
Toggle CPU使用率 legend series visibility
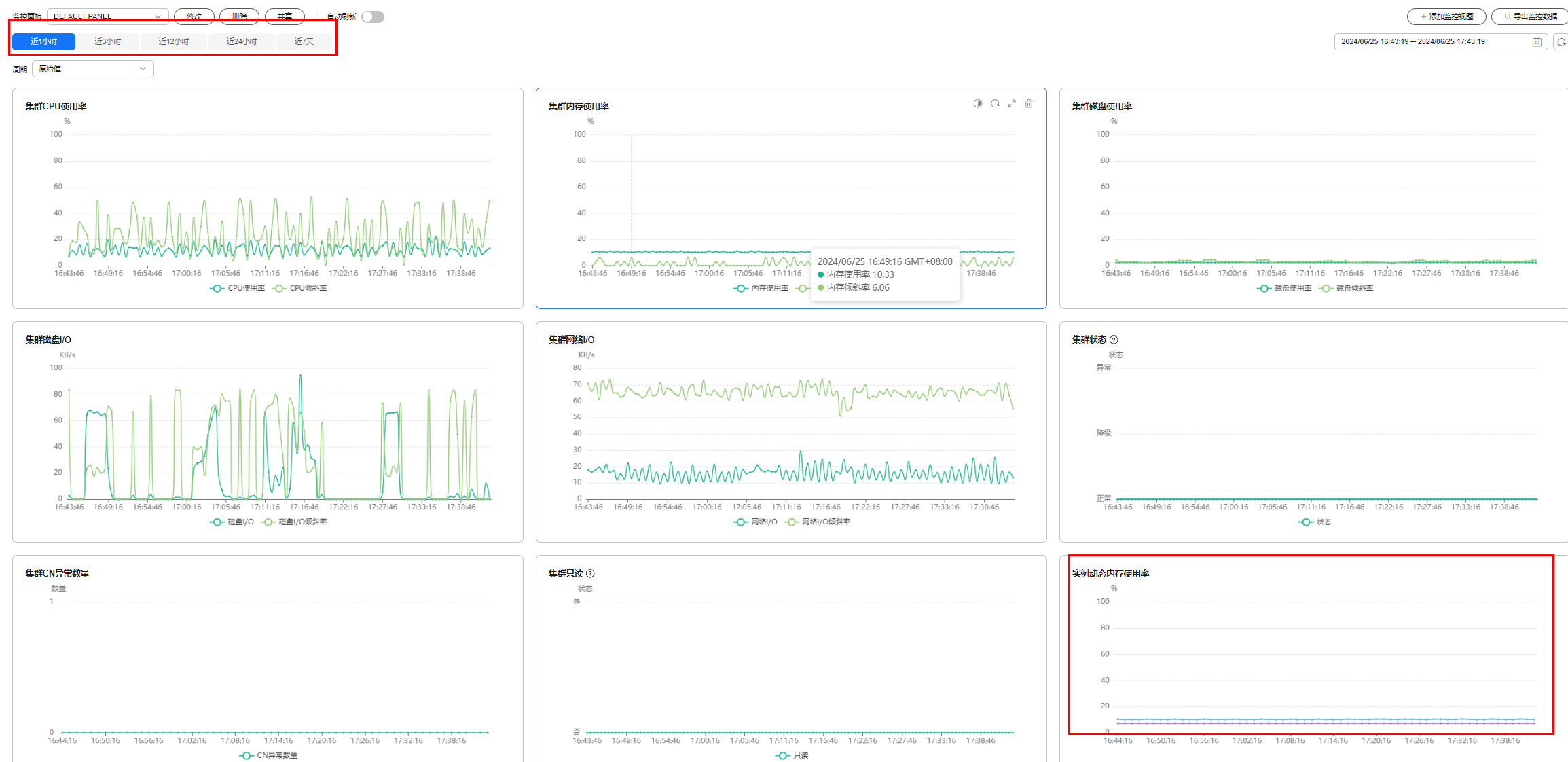pyautogui.click(x=238, y=288)
